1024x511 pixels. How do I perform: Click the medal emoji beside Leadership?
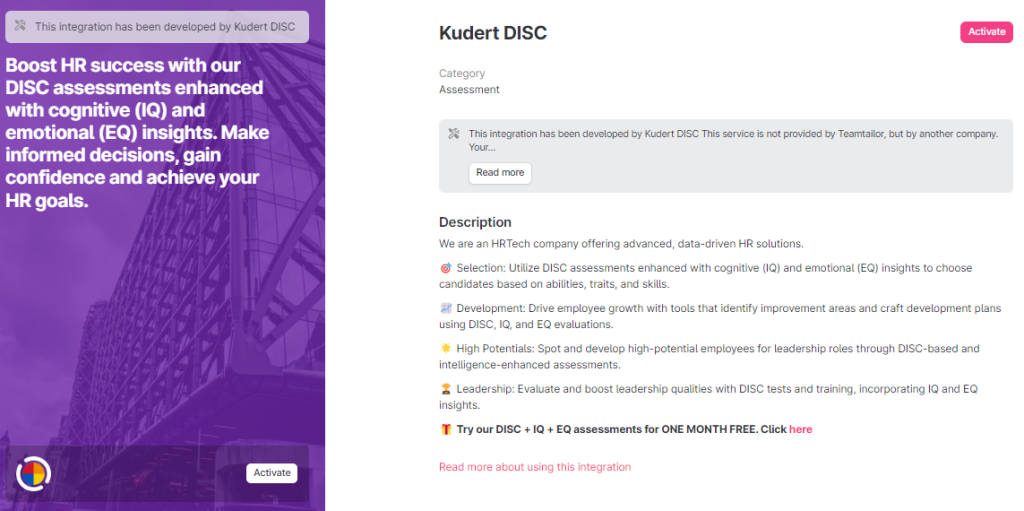click(x=446, y=389)
